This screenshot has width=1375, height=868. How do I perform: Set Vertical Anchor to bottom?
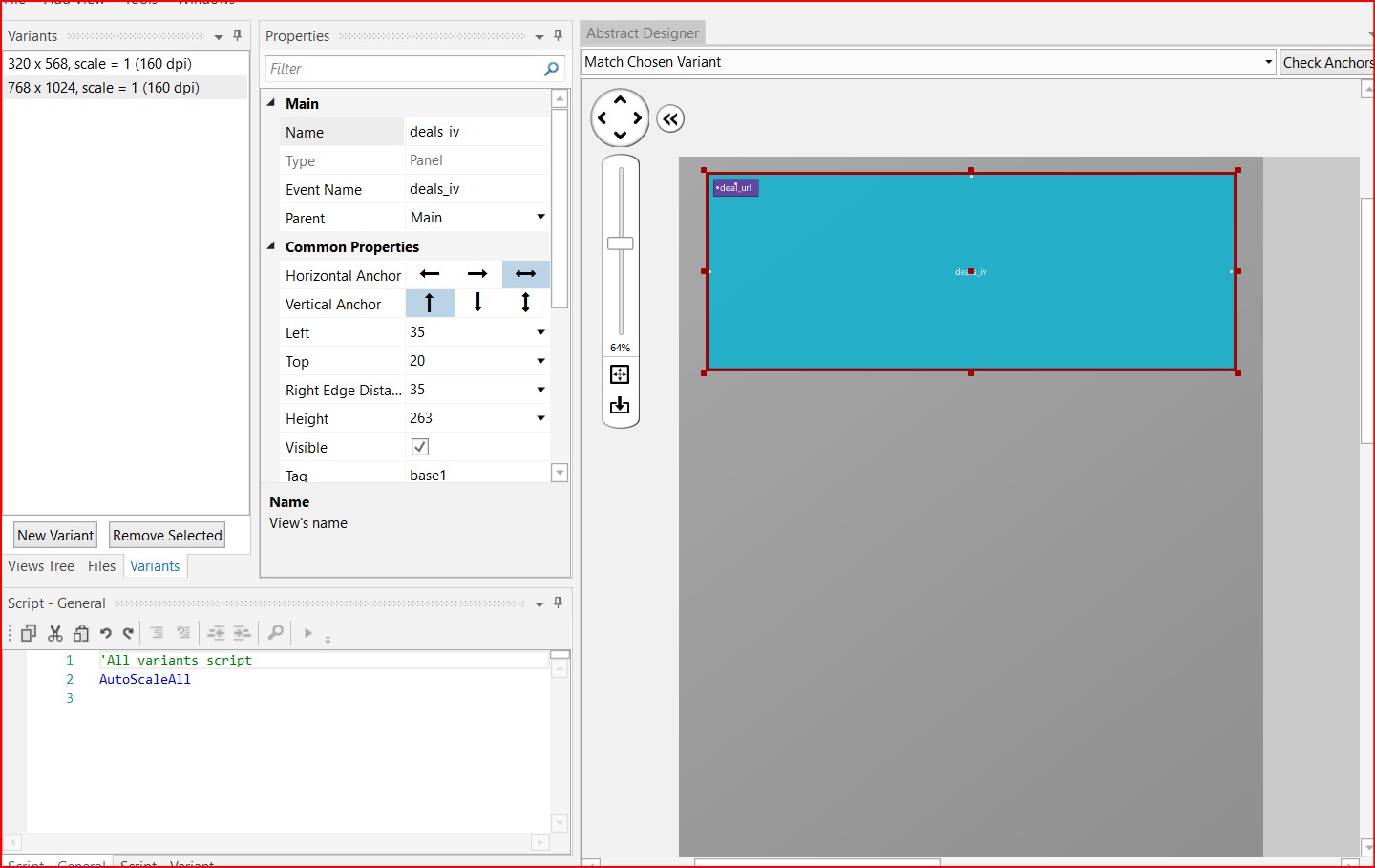(477, 303)
